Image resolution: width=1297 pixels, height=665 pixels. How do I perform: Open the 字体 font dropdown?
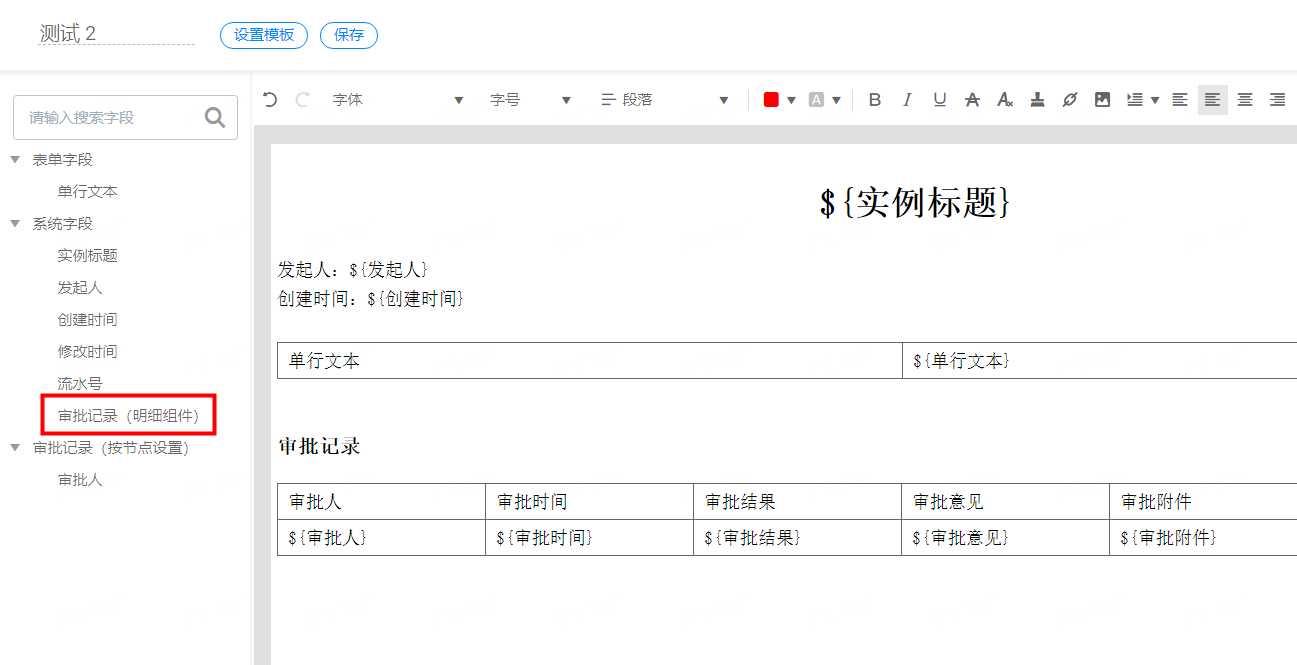[398, 100]
